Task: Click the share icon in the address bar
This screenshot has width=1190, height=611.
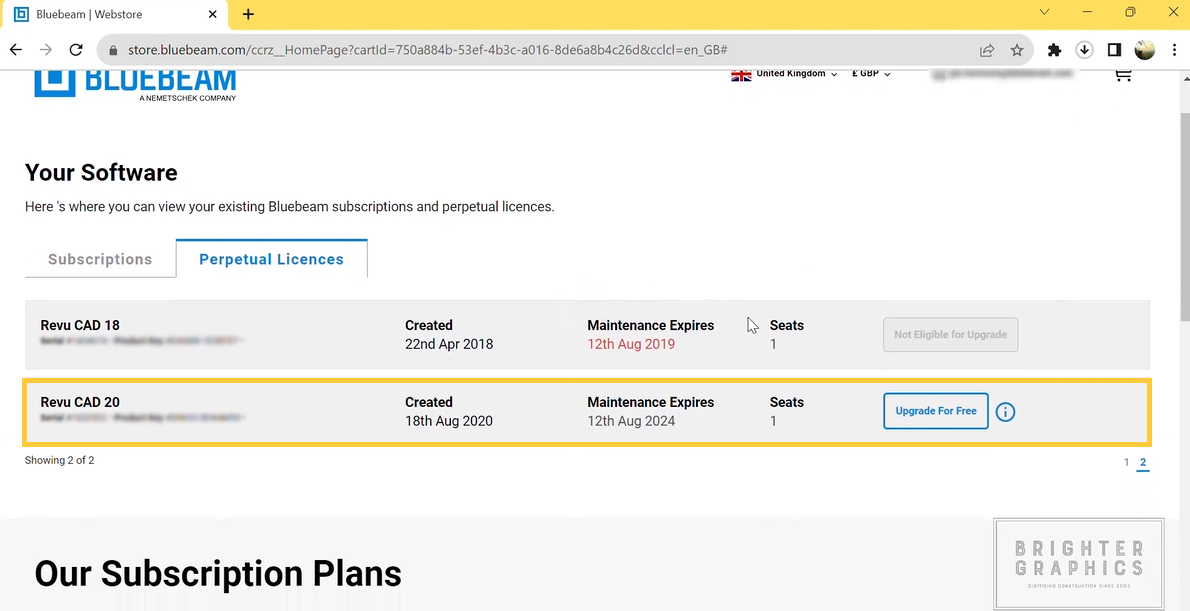Action: (x=987, y=49)
